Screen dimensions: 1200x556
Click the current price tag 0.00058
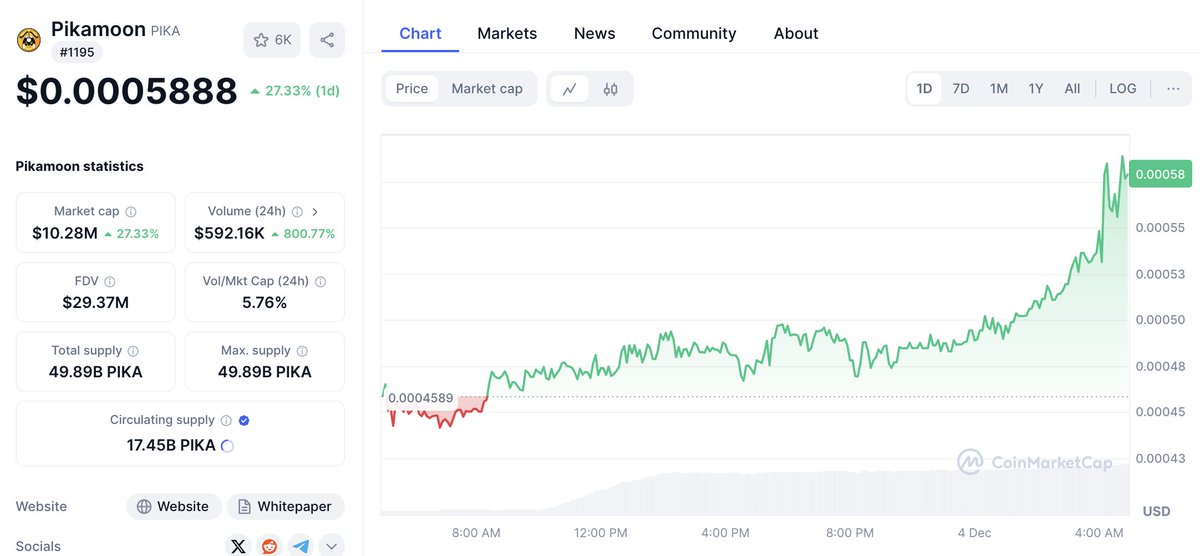pos(1160,174)
